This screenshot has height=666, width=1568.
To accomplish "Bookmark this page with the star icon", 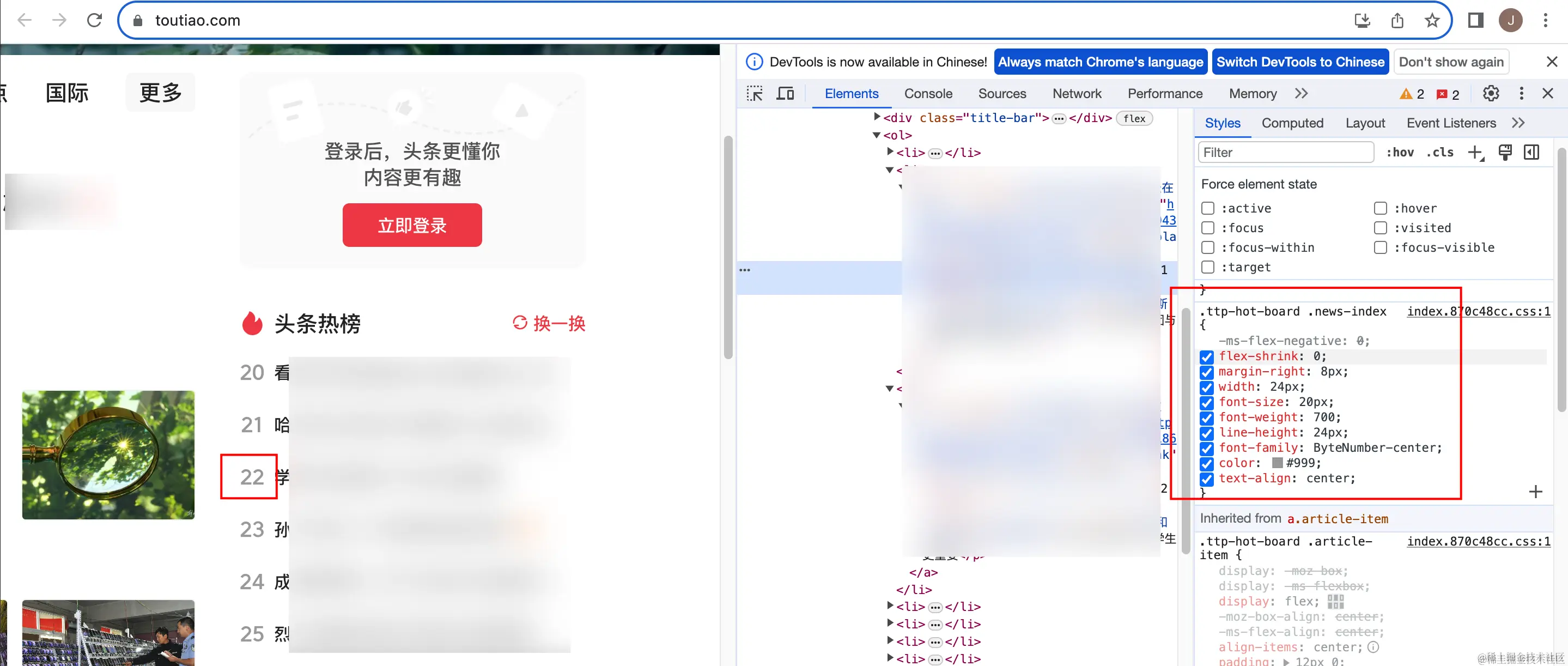I will [1432, 20].
